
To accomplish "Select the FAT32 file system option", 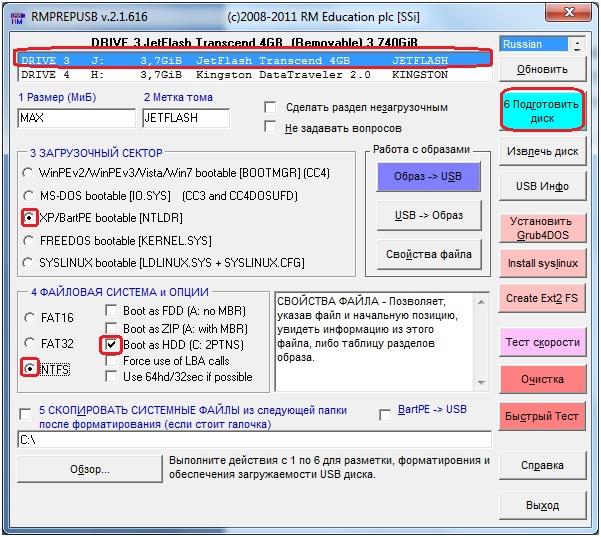I will pos(29,343).
